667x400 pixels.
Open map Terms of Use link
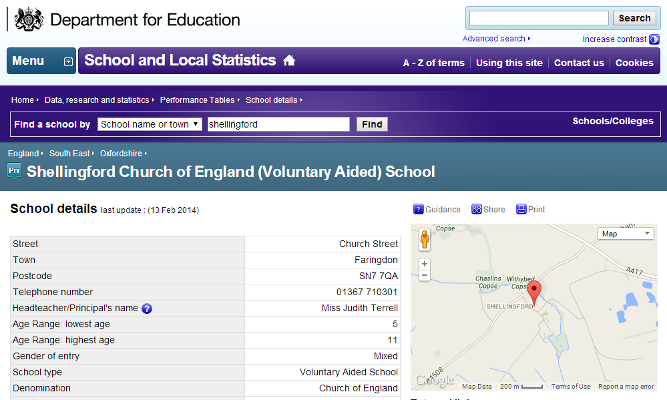(x=571, y=386)
